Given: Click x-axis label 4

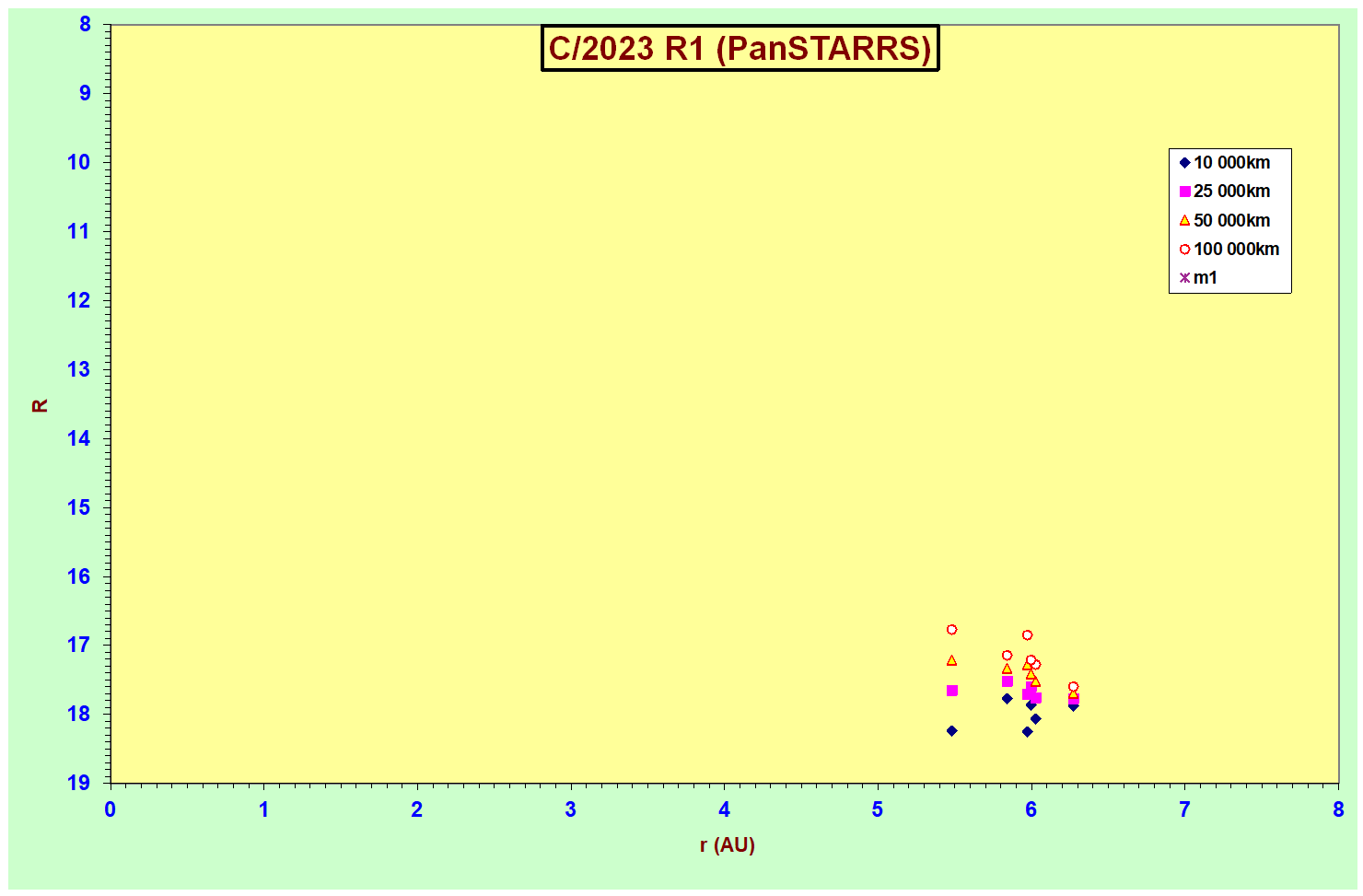Looking at the screenshot, I should click(x=724, y=809).
